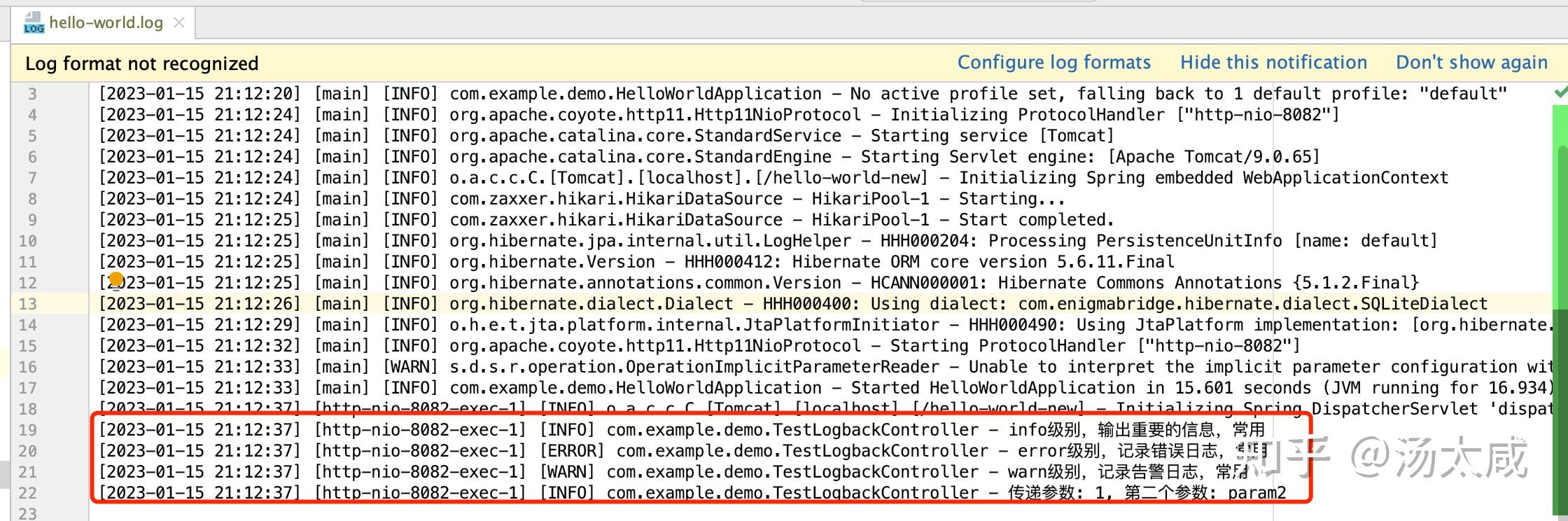
Task: Click 'HHH000204: Processing PersistenceUnitInfo' line
Action: coord(767,241)
